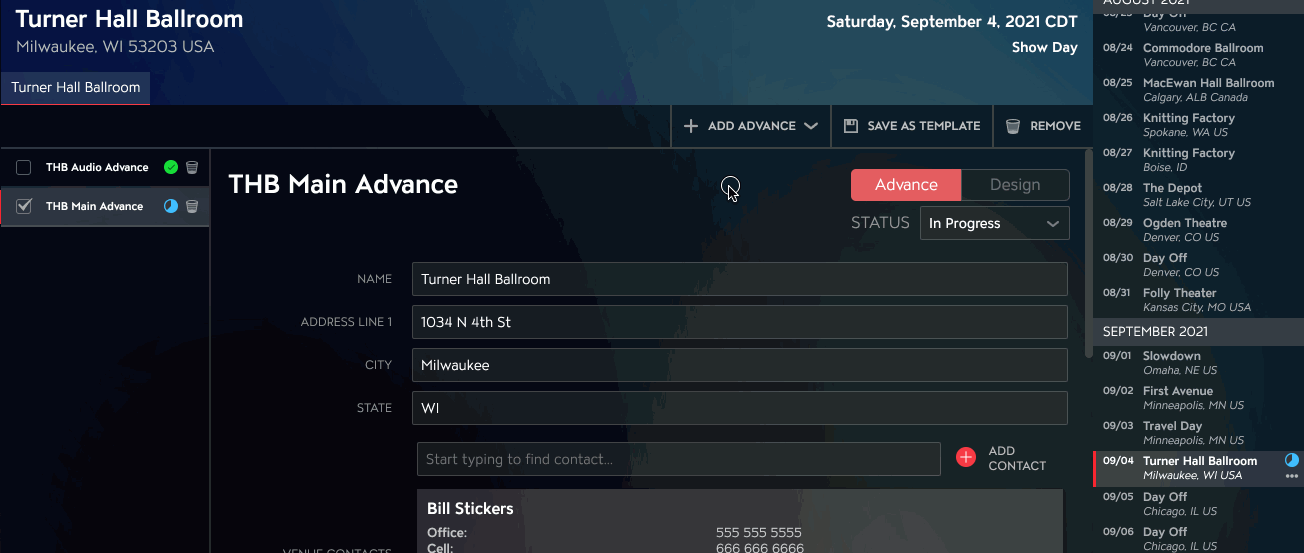Click the progress pie icon on 09/04 schedule entry

coord(1291,460)
